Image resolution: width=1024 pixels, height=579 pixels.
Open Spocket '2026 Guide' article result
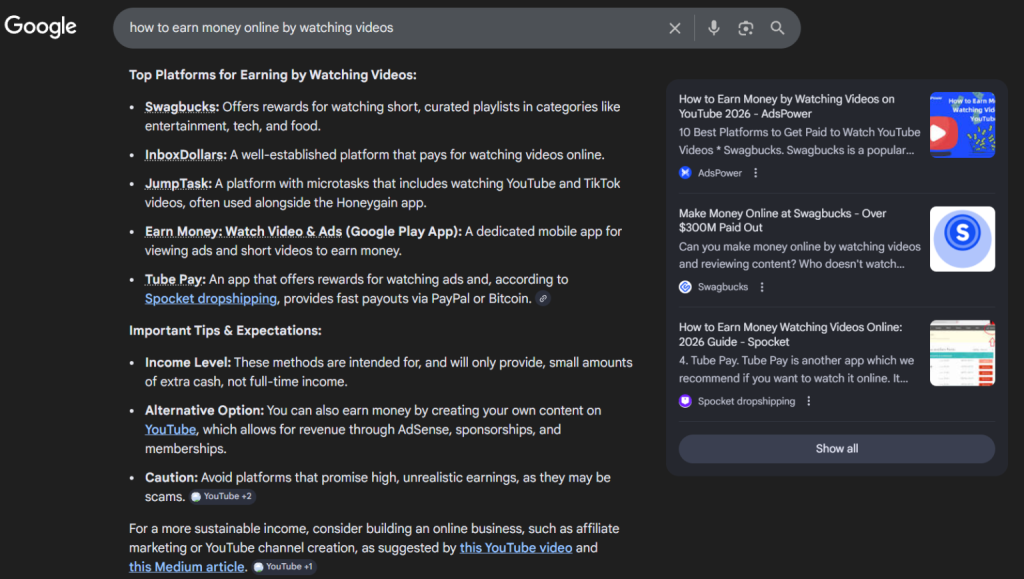pos(790,334)
